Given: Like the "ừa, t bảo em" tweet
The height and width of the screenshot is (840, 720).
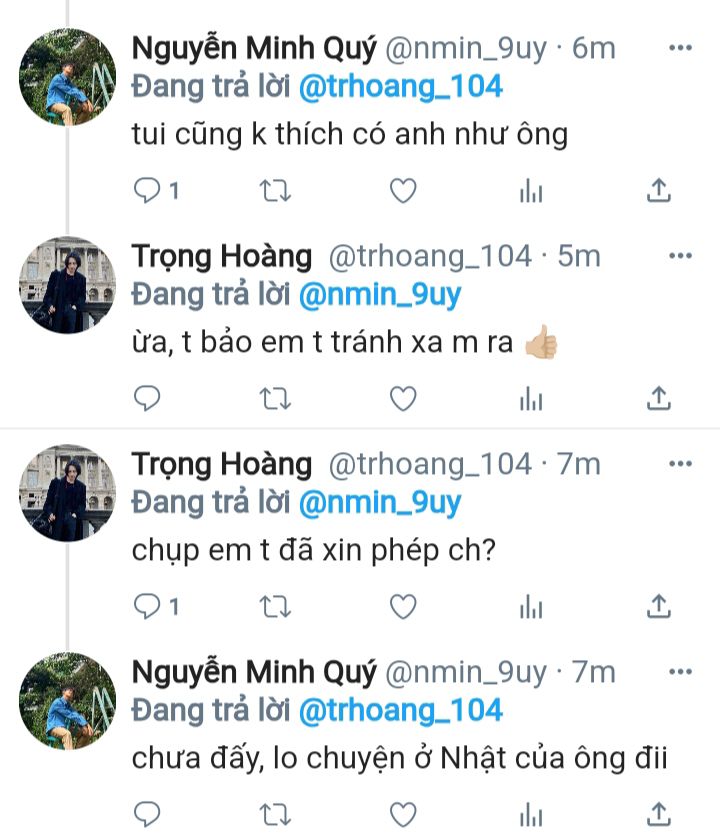Looking at the screenshot, I should (402, 399).
